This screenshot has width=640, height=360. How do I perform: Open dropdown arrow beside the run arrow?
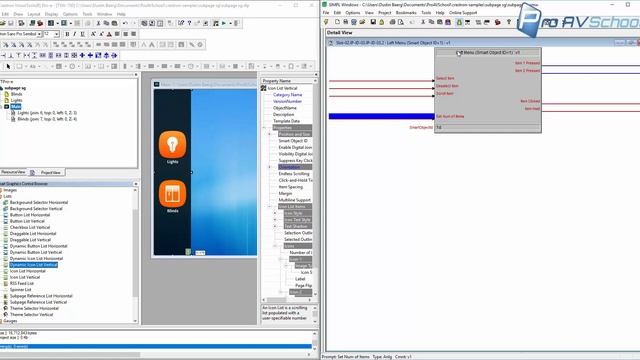coord(230,23)
